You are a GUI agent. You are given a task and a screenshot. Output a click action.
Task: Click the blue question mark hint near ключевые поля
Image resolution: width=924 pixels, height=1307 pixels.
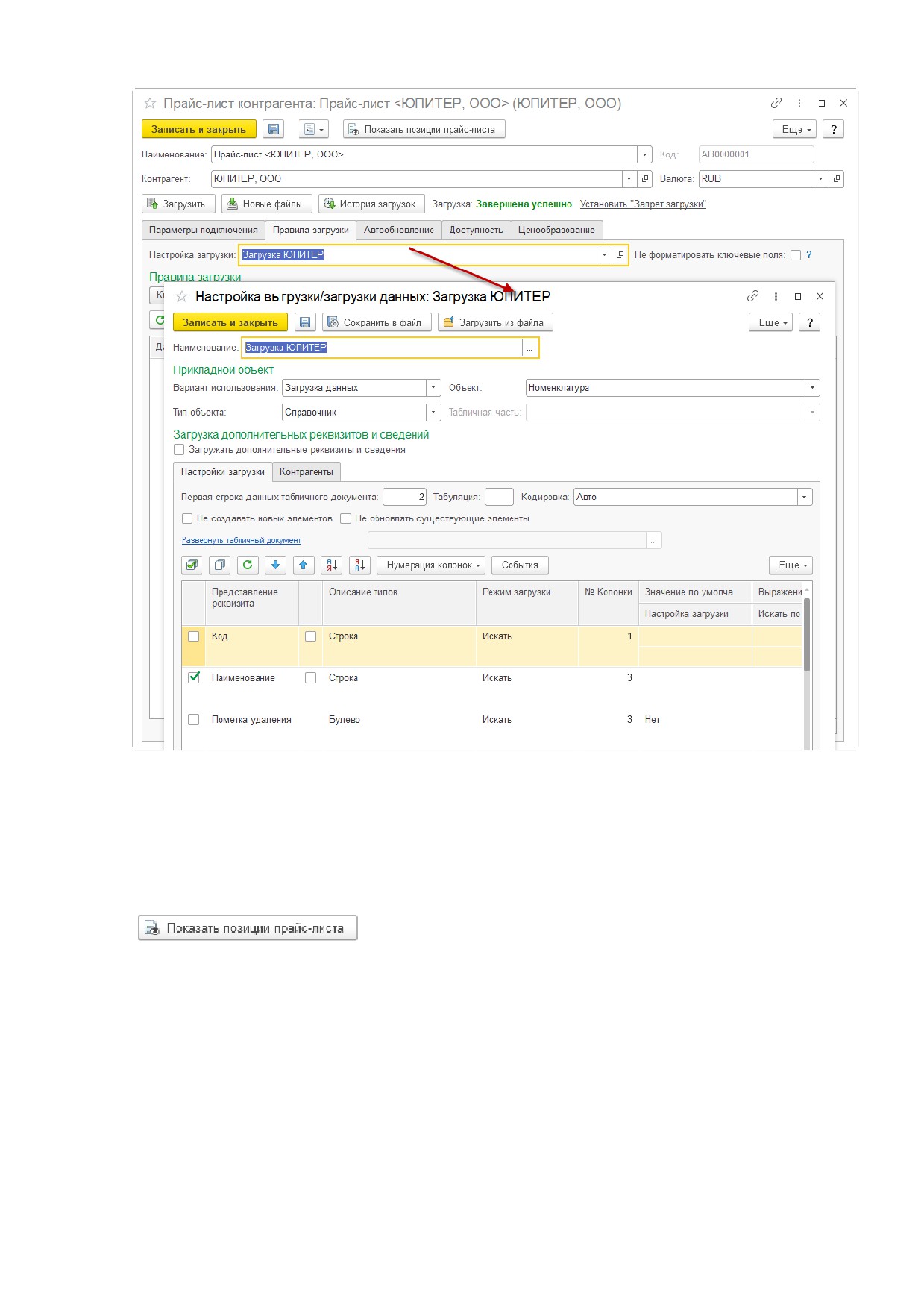(x=809, y=255)
